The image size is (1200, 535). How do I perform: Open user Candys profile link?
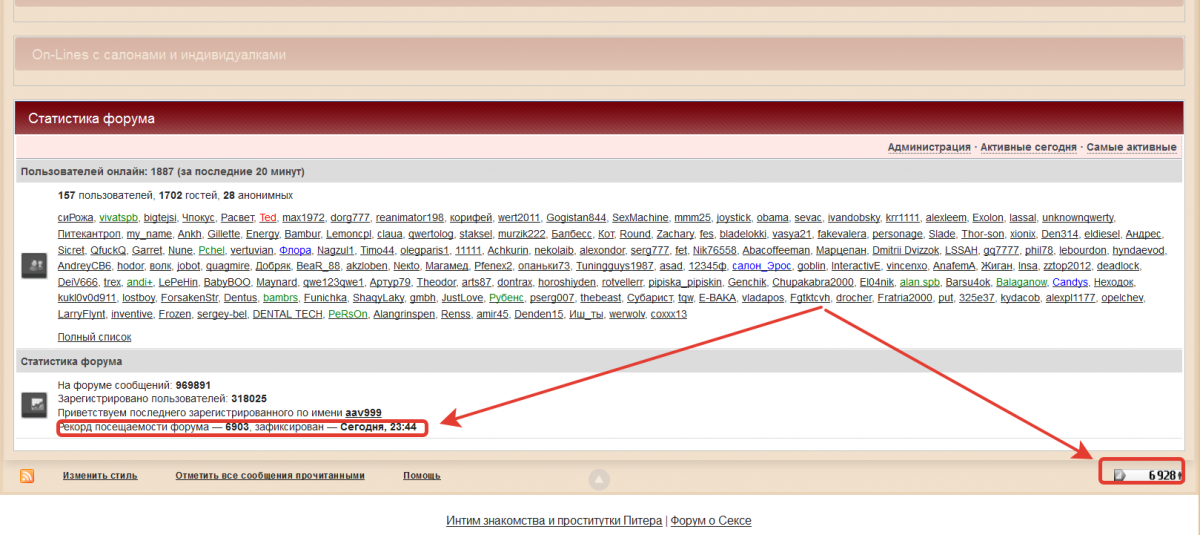pos(1070,282)
